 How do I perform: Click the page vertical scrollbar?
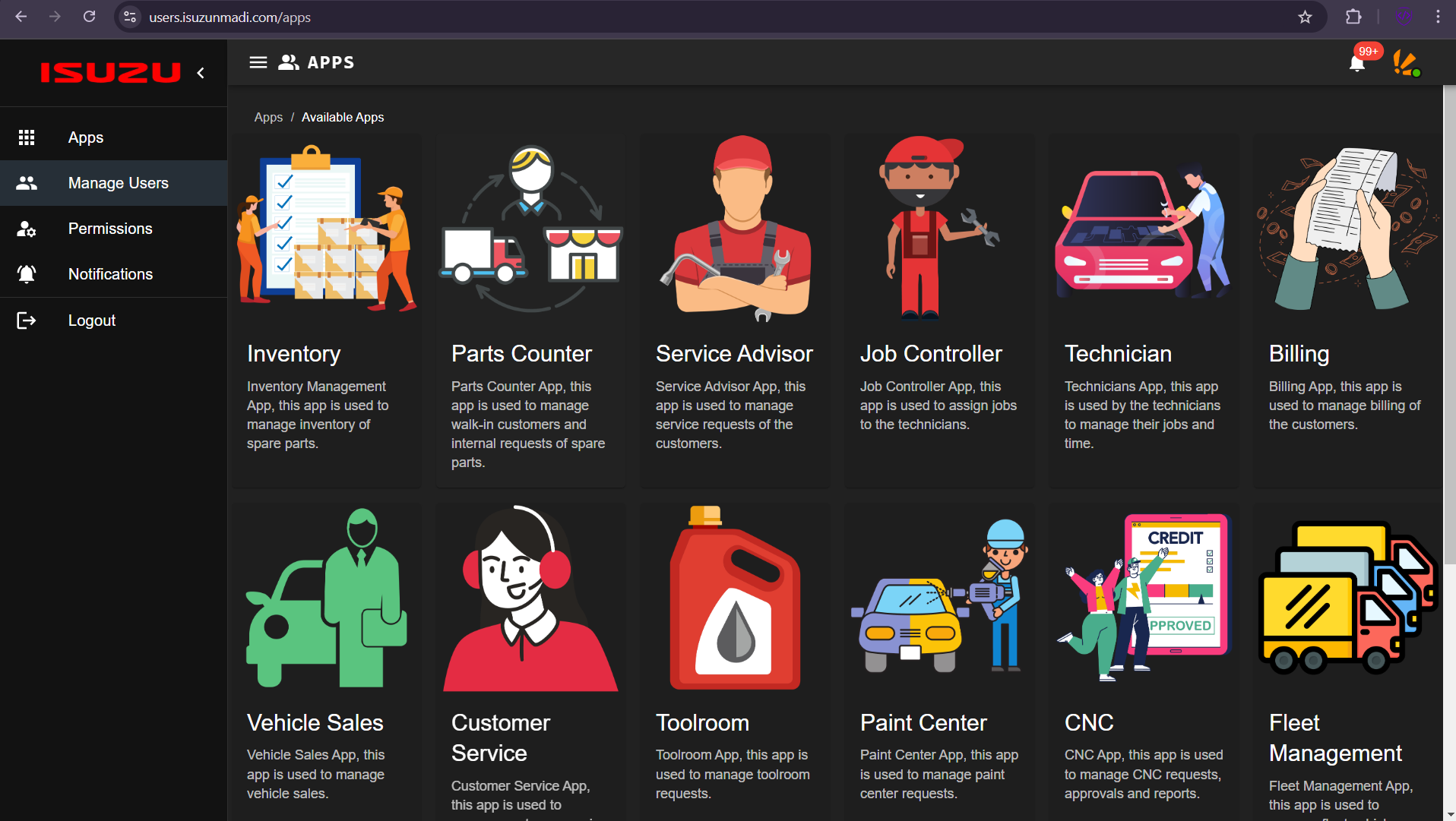point(1449,327)
